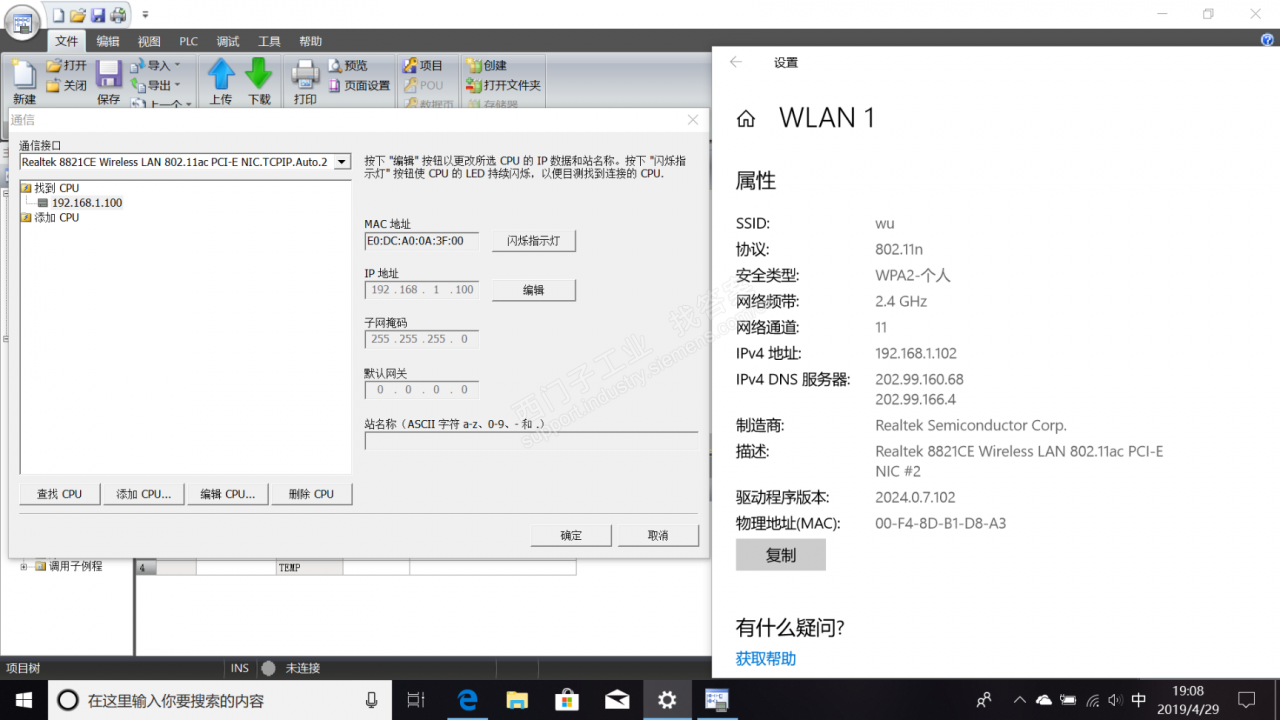This screenshot has height=720, width=1280.
Task: Click the 复制 (Copy) button in Settings
Action: pyautogui.click(x=781, y=555)
